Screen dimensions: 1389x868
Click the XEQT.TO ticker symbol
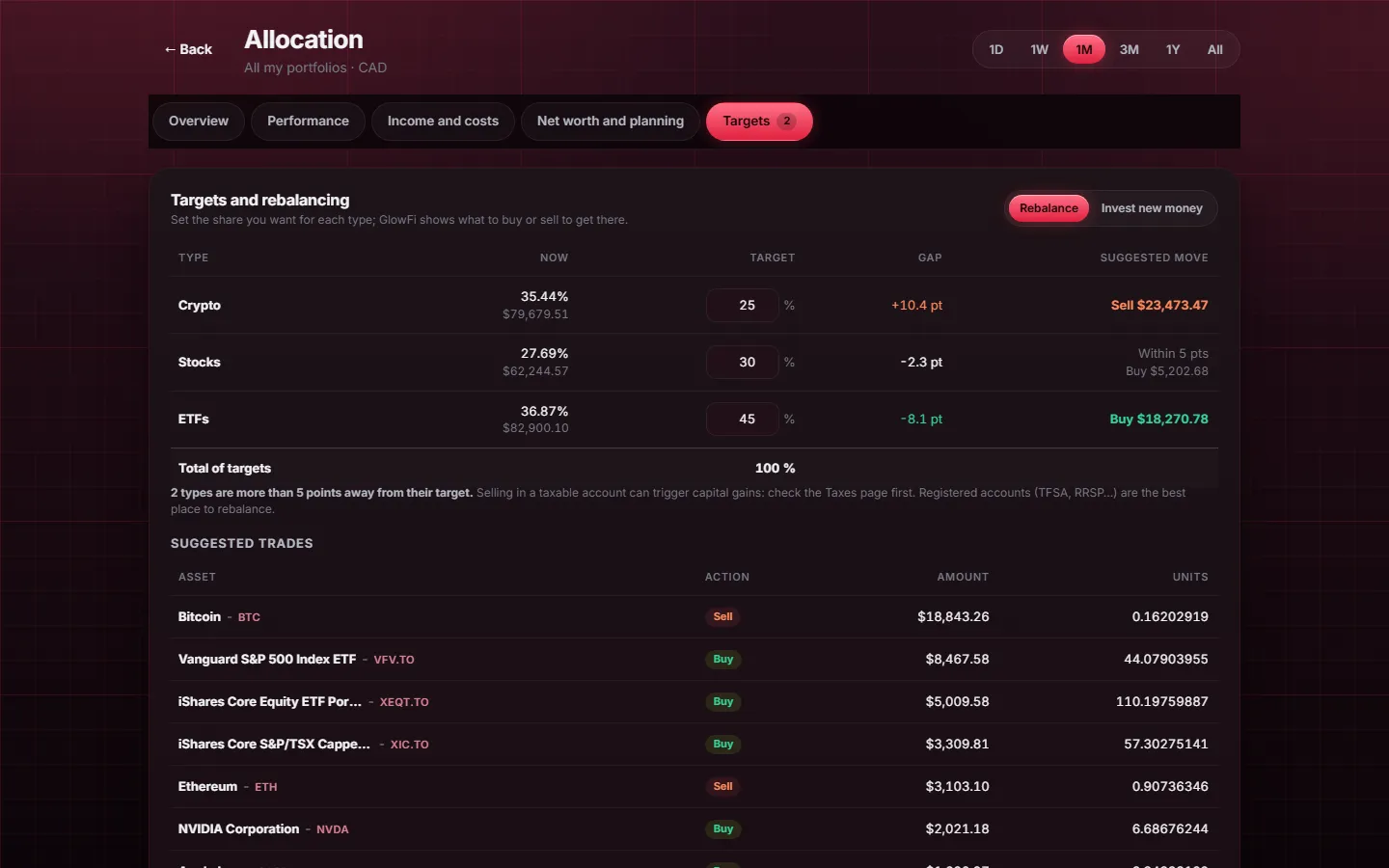pos(404,702)
